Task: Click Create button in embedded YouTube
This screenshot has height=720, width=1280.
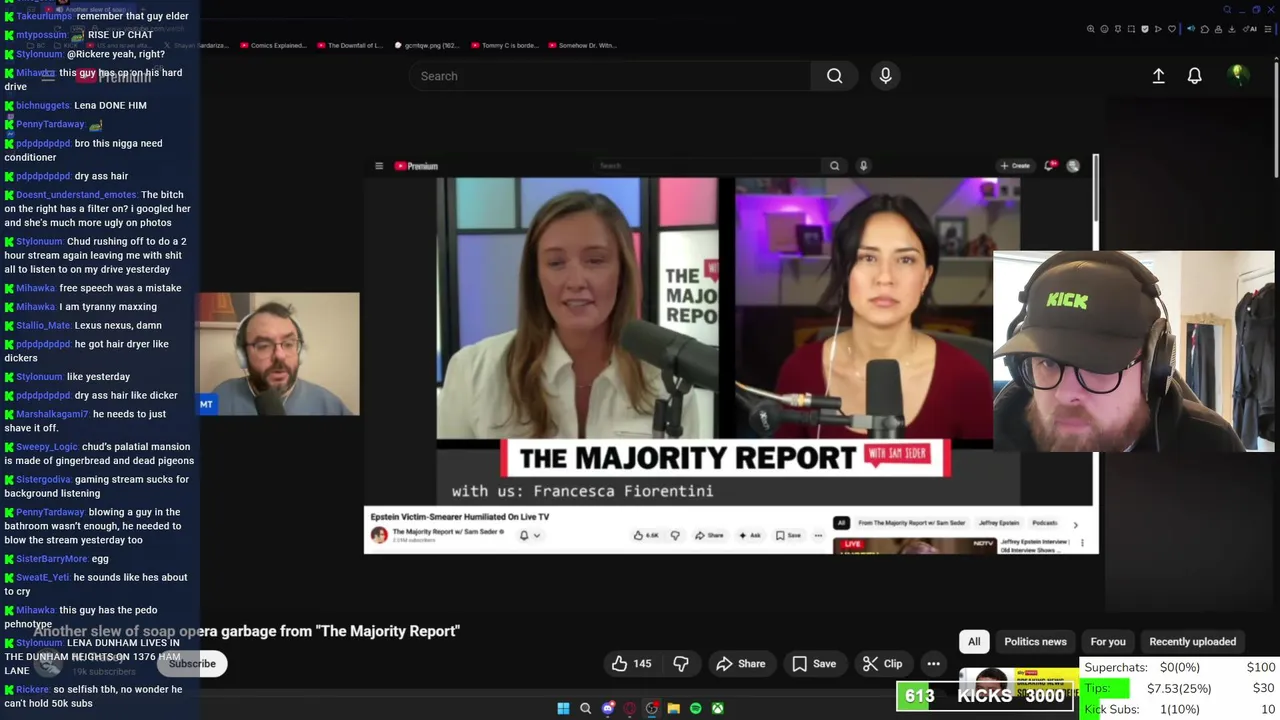Action: [x=1014, y=166]
